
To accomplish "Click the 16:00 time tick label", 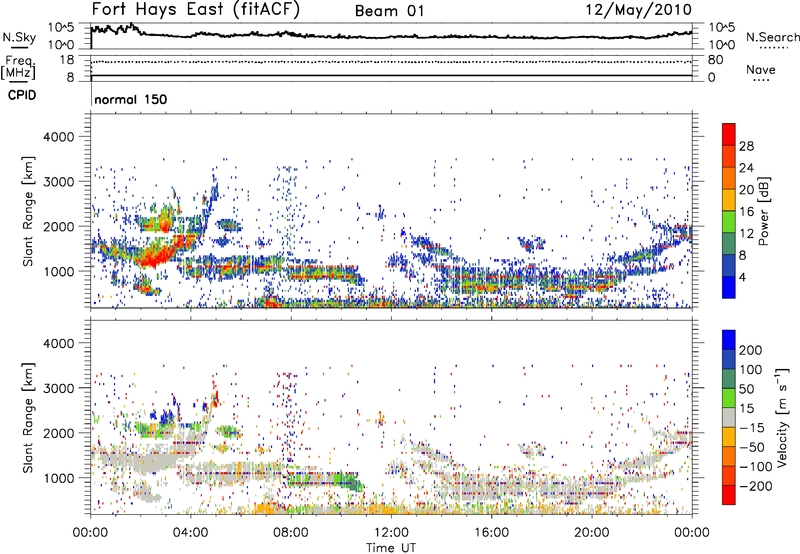I will (491, 533).
